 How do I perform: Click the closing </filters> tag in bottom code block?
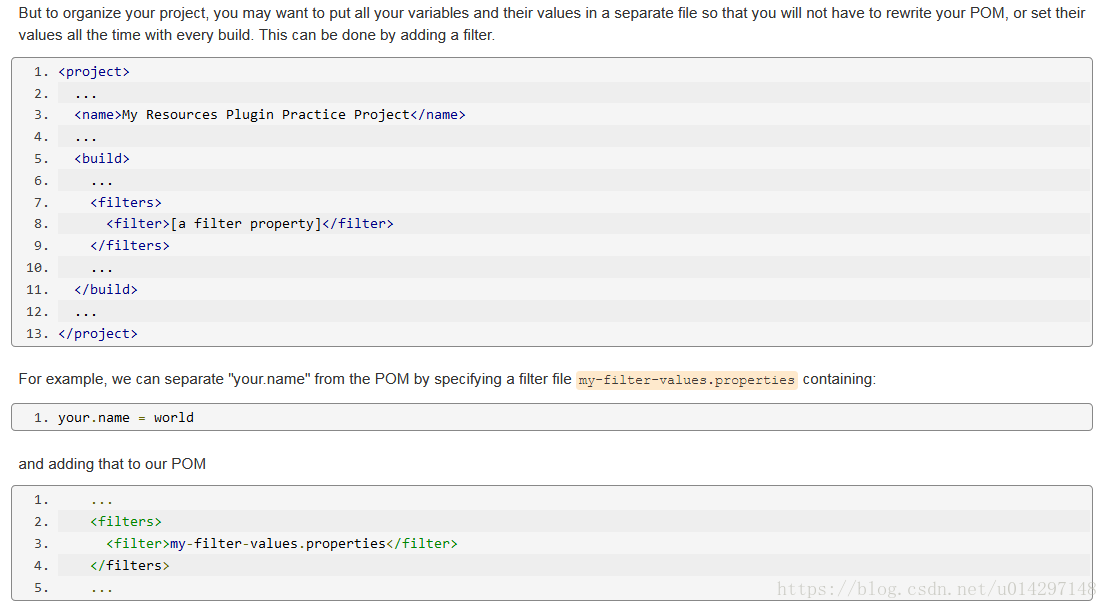pos(129,566)
